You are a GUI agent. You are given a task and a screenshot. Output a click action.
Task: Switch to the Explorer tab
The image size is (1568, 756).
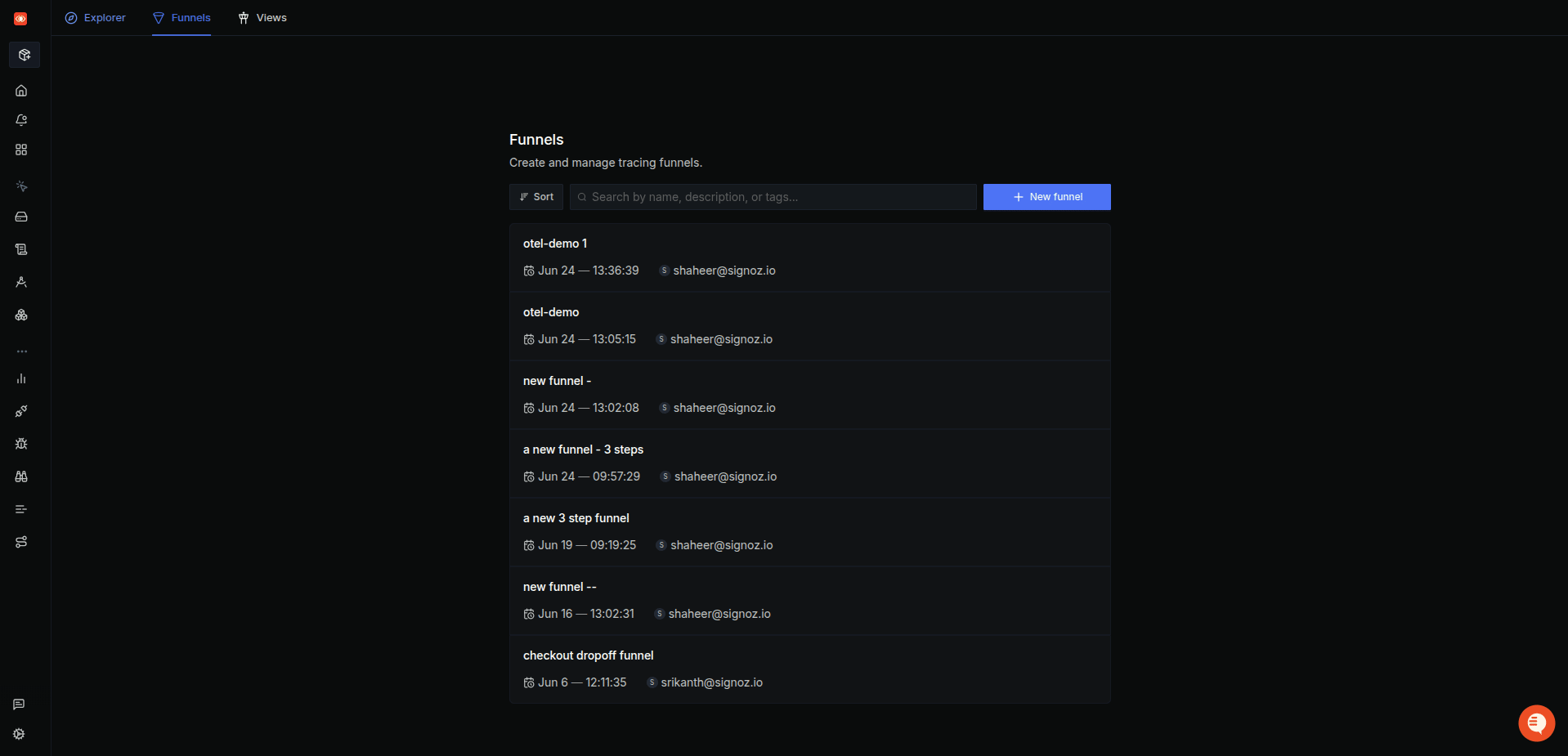[96, 18]
